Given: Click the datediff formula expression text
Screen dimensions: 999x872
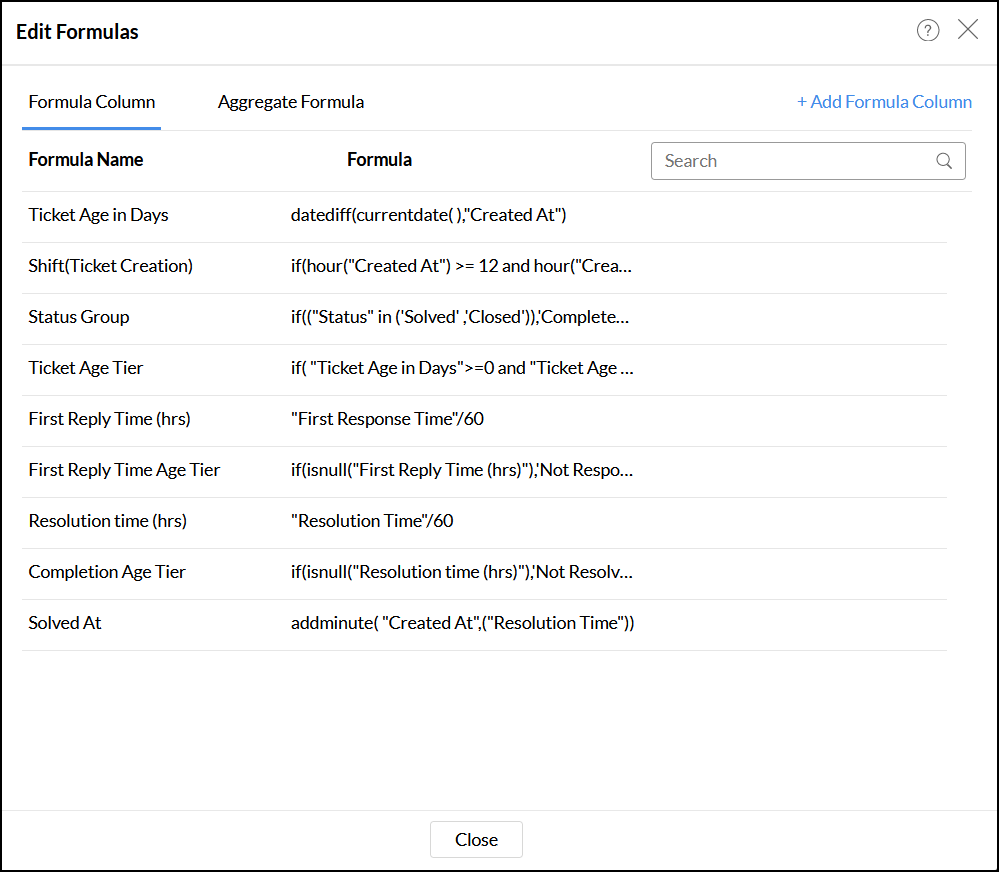Looking at the screenshot, I should pos(428,215).
